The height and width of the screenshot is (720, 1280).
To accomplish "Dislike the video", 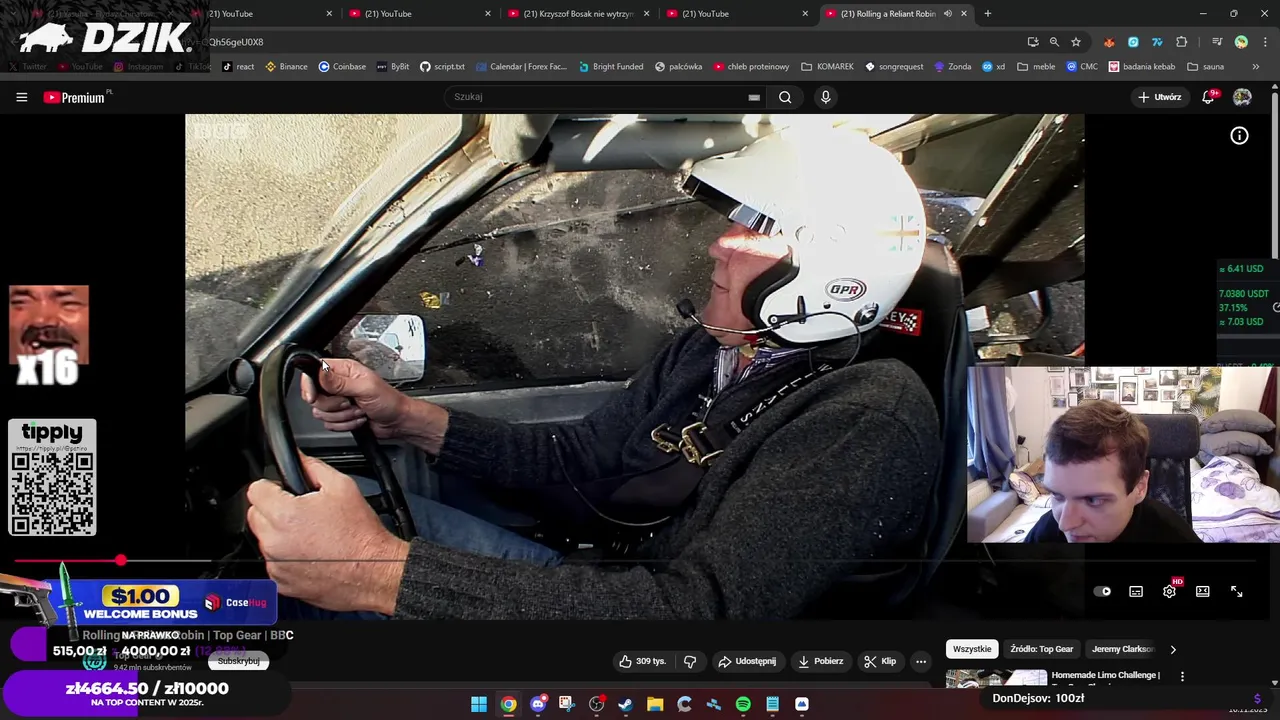I will coord(690,661).
